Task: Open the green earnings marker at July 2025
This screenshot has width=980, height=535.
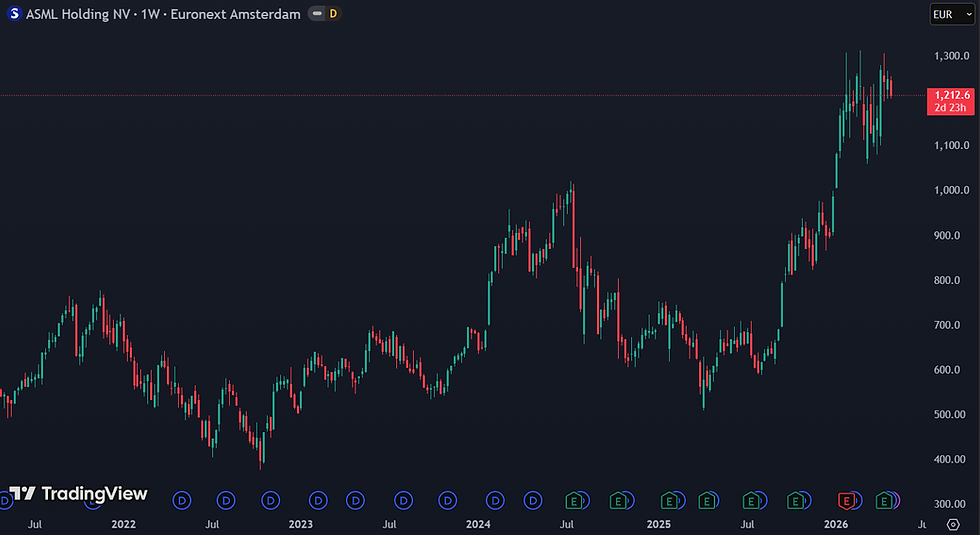Action: (751, 501)
